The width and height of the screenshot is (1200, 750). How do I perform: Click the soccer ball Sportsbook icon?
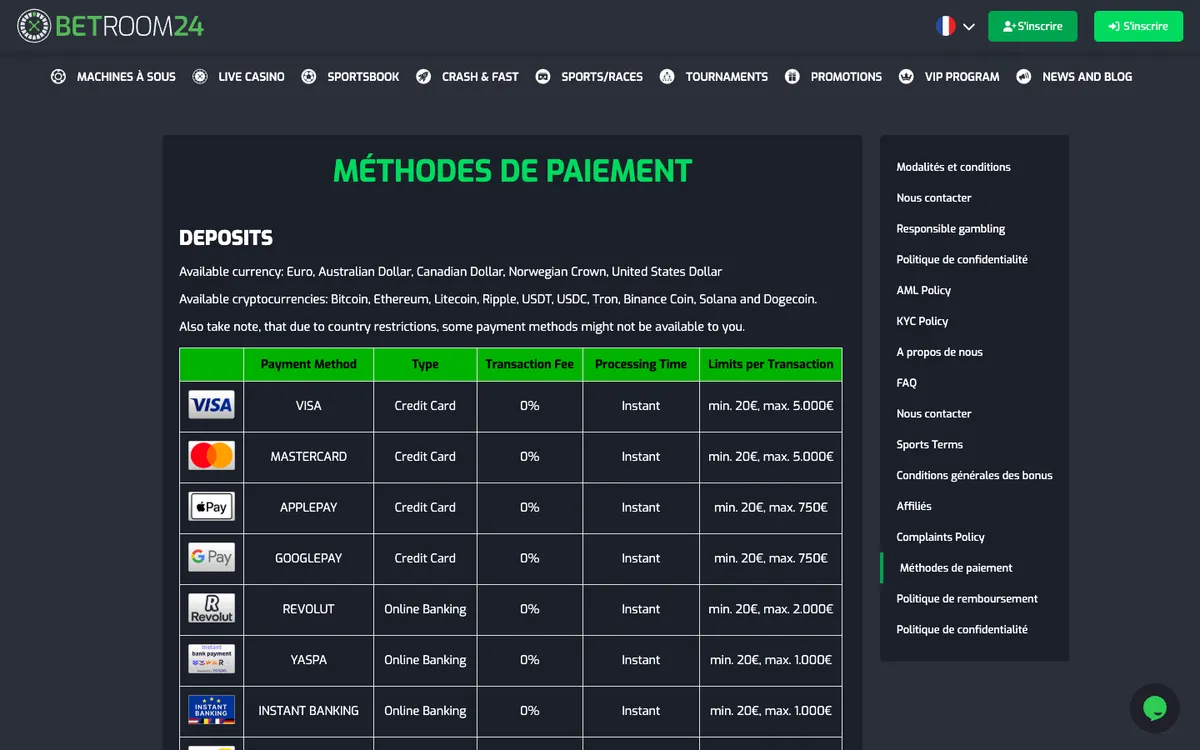309,76
